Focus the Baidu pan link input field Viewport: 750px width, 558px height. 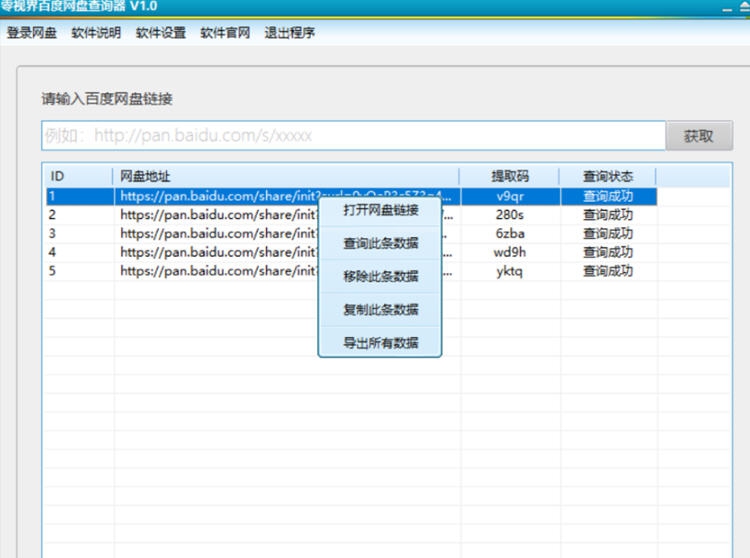click(353, 136)
